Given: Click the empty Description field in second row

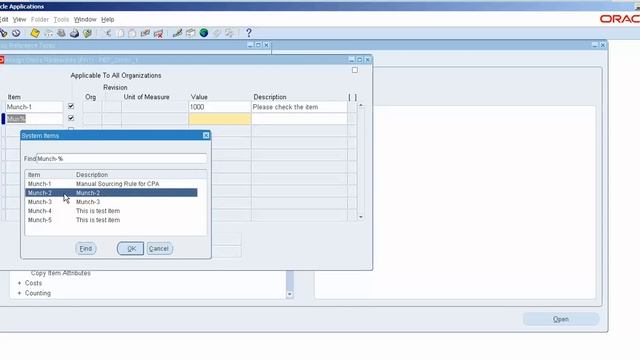Looking at the screenshot, I should pyautogui.click(x=299, y=119).
